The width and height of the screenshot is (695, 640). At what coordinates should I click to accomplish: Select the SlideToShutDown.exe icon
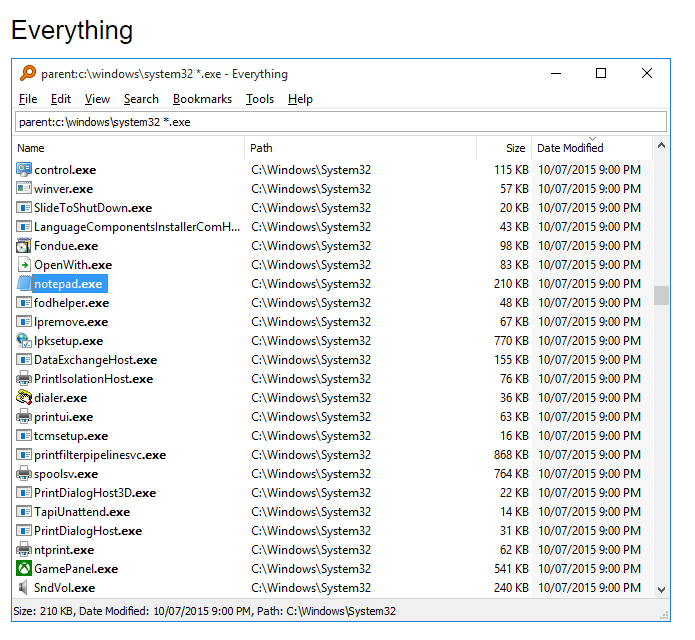[x=24, y=207]
